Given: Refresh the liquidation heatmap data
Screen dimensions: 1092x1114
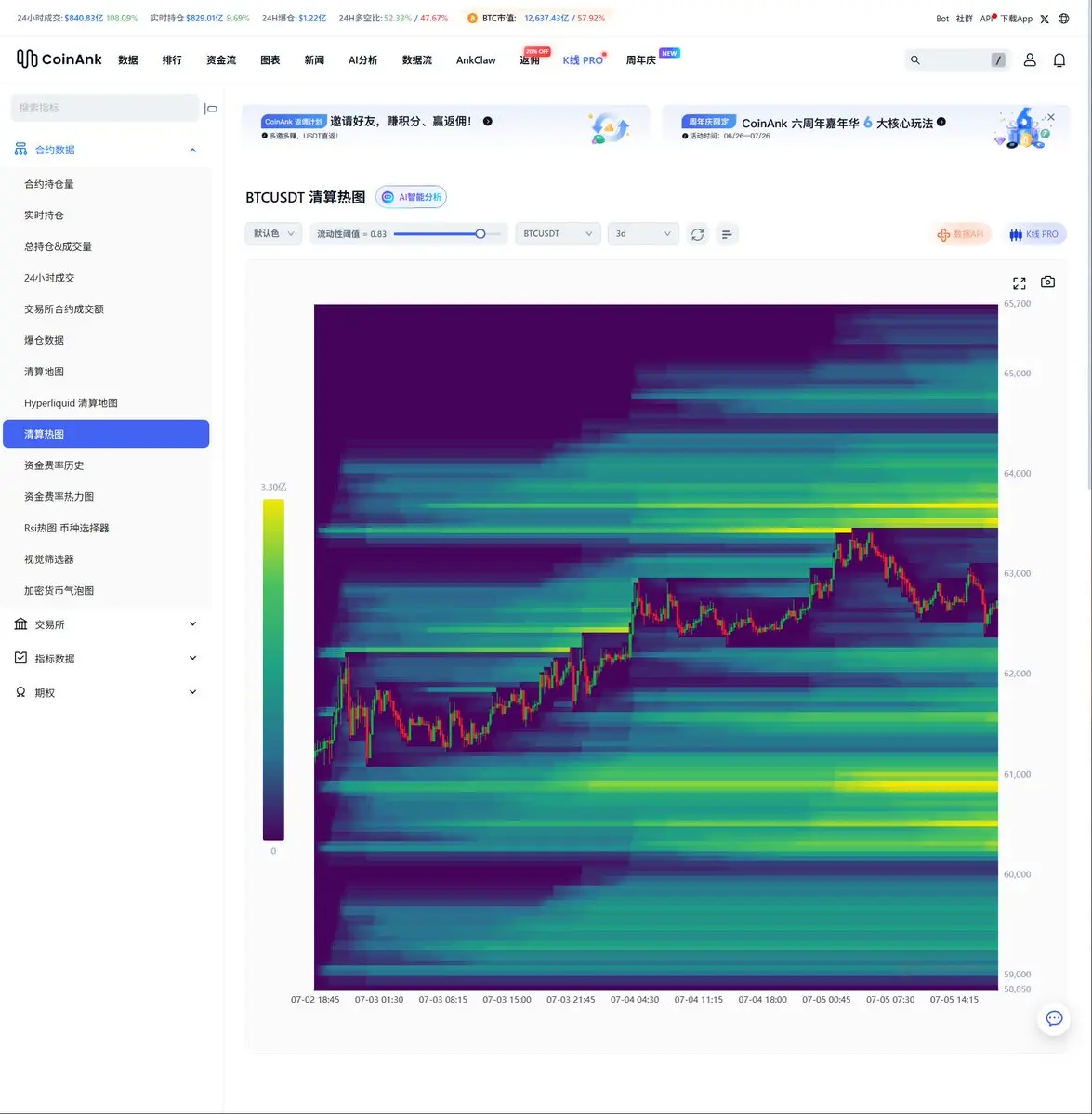Looking at the screenshot, I should [698, 234].
